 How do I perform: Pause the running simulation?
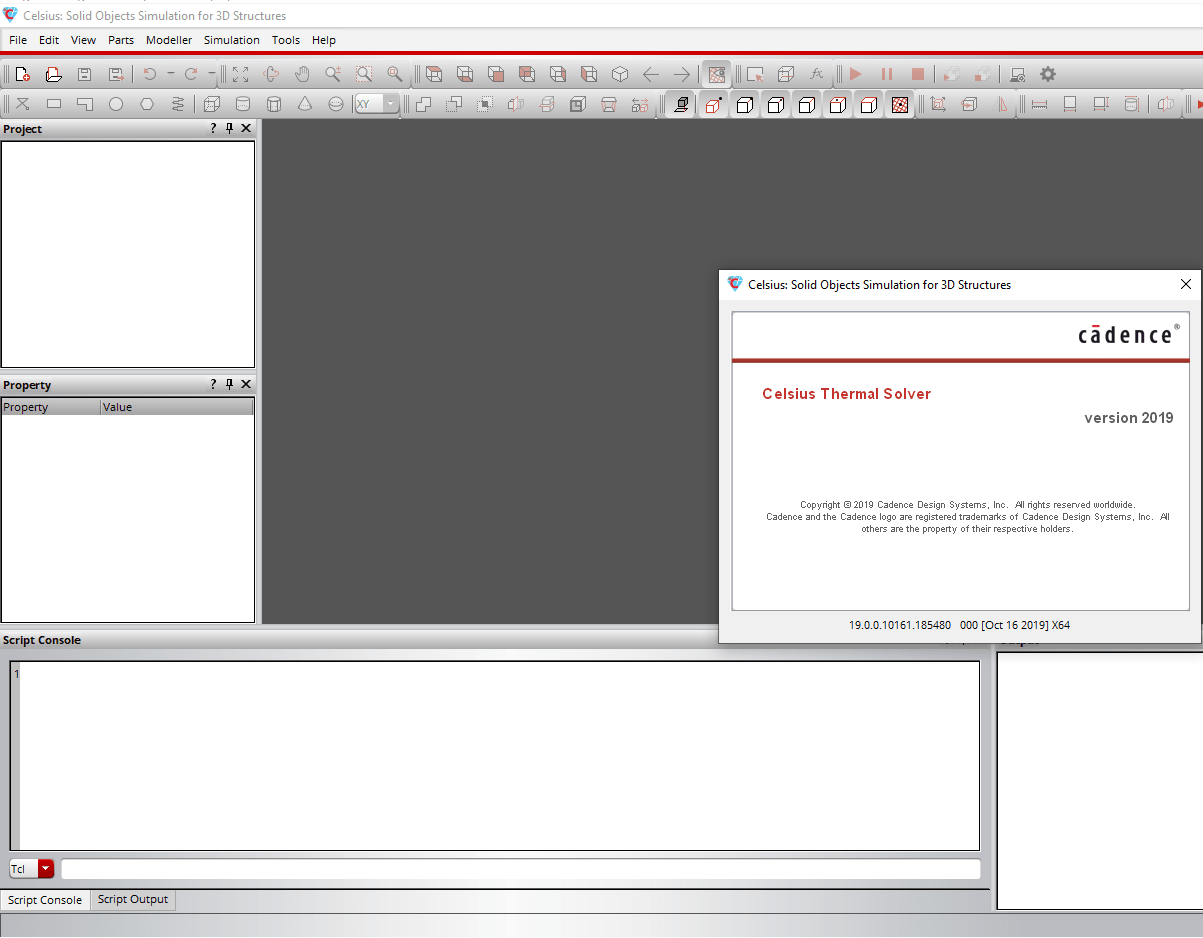tap(887, 74)
